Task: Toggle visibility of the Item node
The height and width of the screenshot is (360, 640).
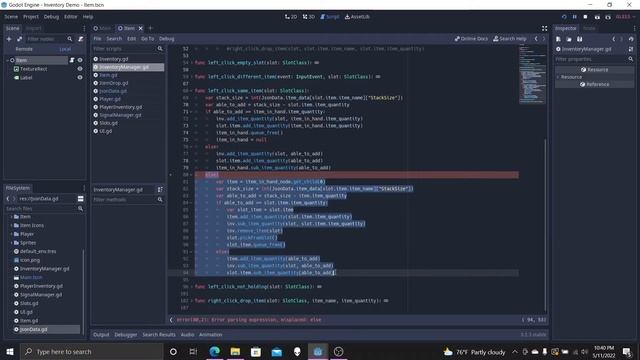Action: [x=80, y=60]
